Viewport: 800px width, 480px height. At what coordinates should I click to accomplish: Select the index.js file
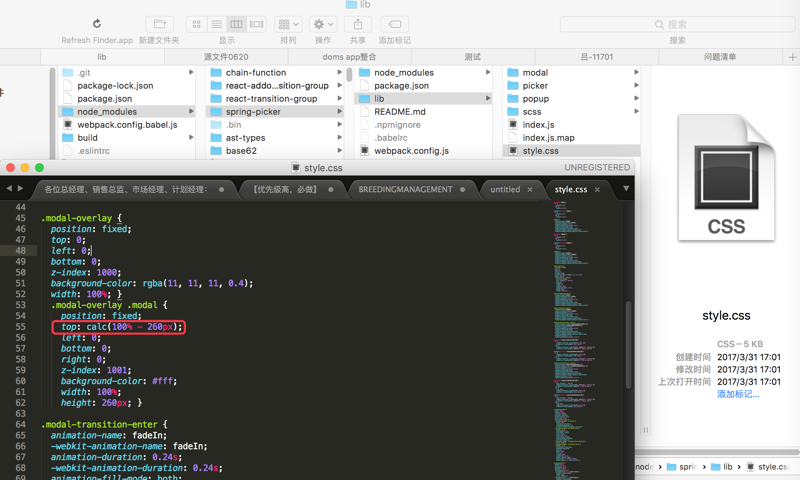(x=572, y=124)
